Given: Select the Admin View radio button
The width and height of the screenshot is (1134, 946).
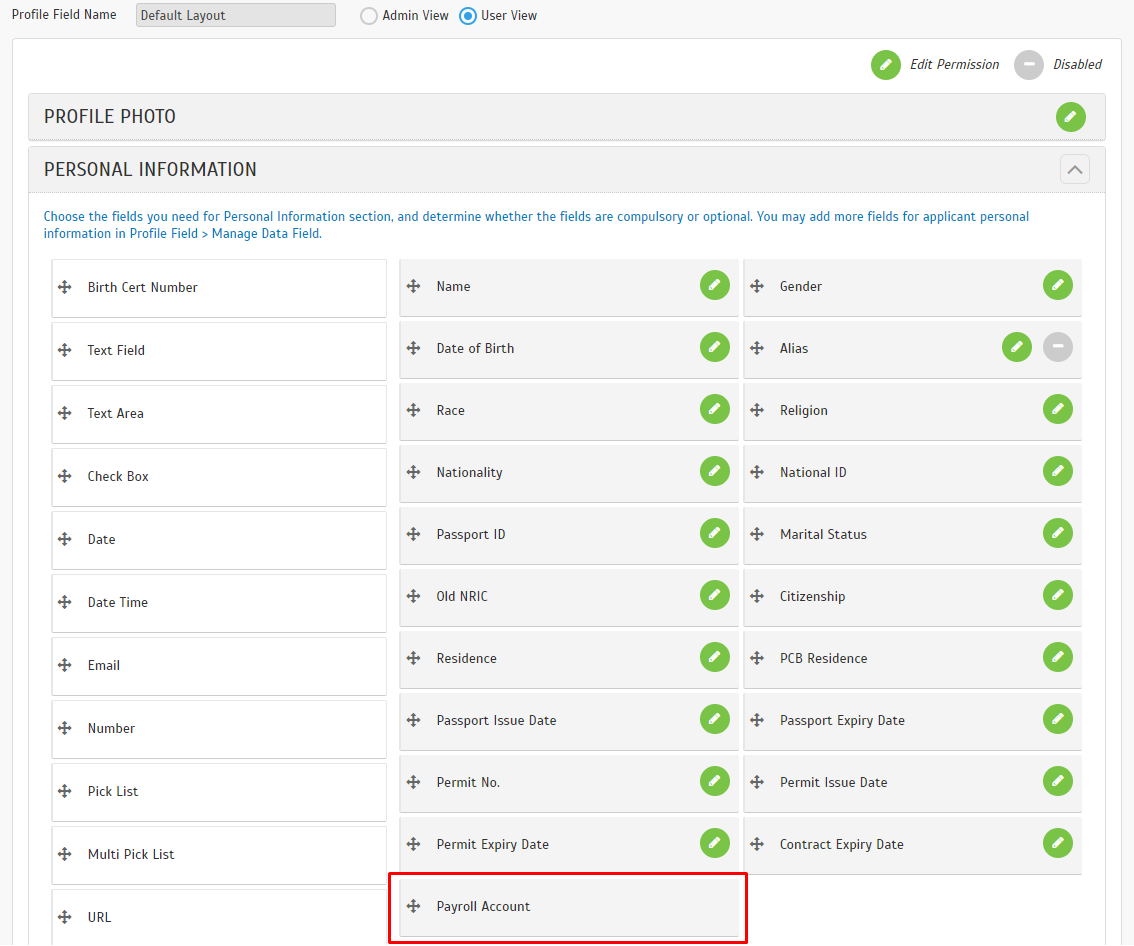Looking at the screenshot, I should 369,16.
